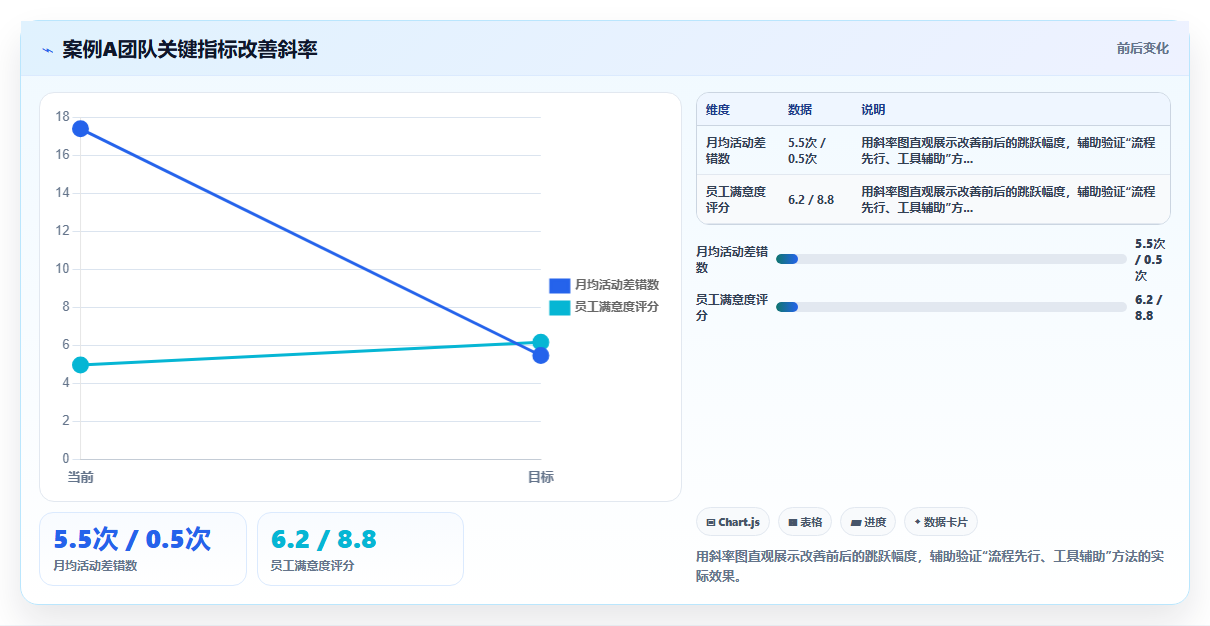Select the 5.5次 / 0.5次 data card
Screen dimensions: 1210x626
tap(143, 549)
